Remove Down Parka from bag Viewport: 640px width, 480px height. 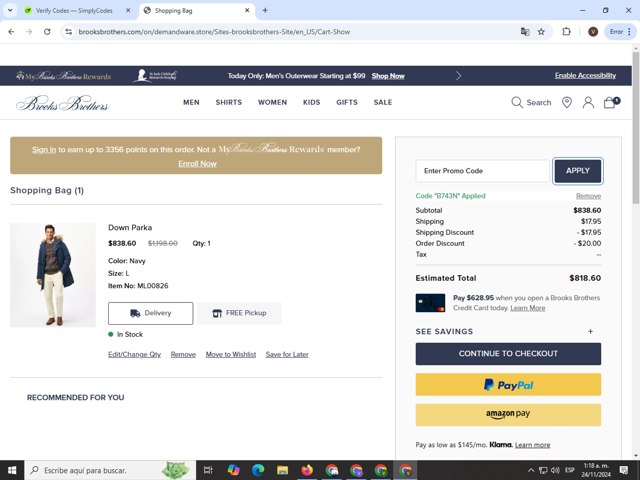pos(183,354)
